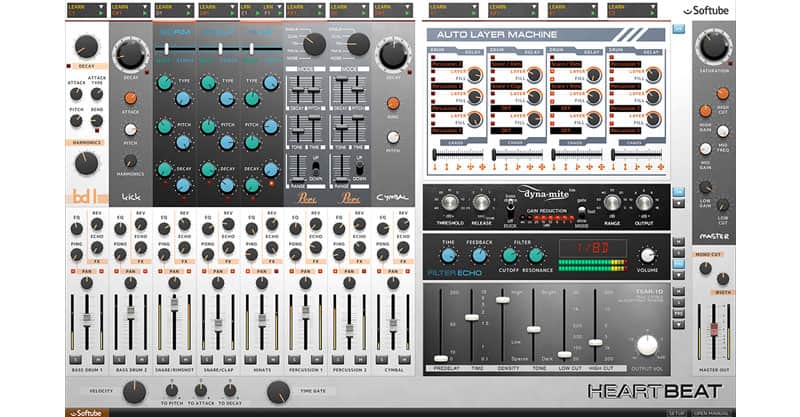Flip the Up/Down switch on Percussion 1
Viewport: 800px width, 417px height.
(x=316, y=168)
